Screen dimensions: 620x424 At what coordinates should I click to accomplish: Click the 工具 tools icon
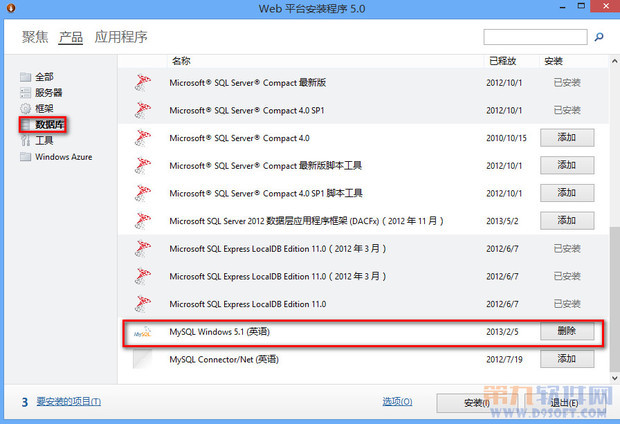[x=25, y=140]
